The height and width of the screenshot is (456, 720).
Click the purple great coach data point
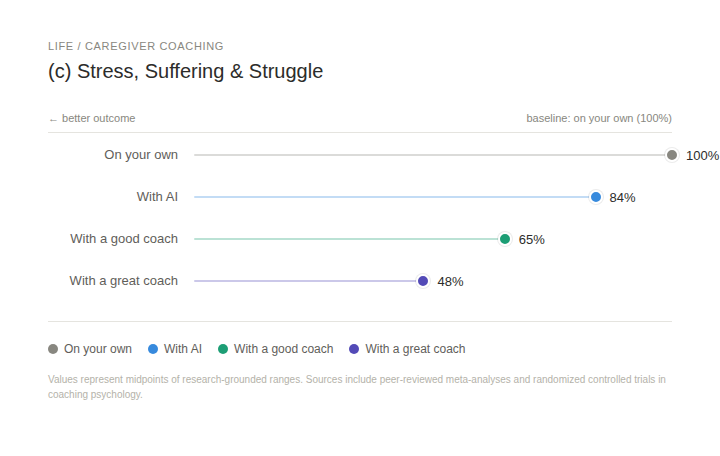click(x=423, y=281)
